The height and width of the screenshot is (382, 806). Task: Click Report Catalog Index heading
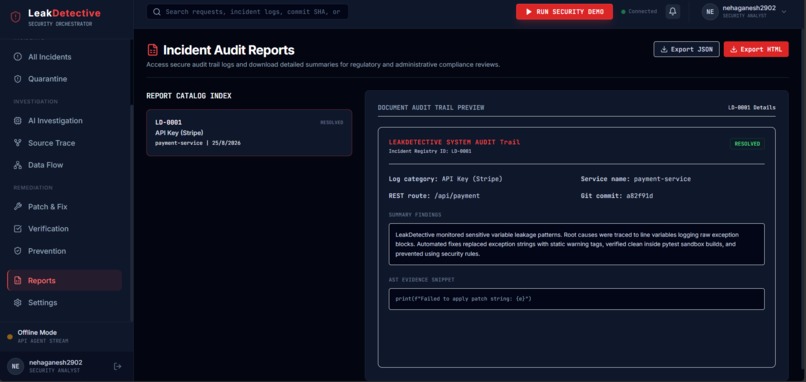click(189, 96)
